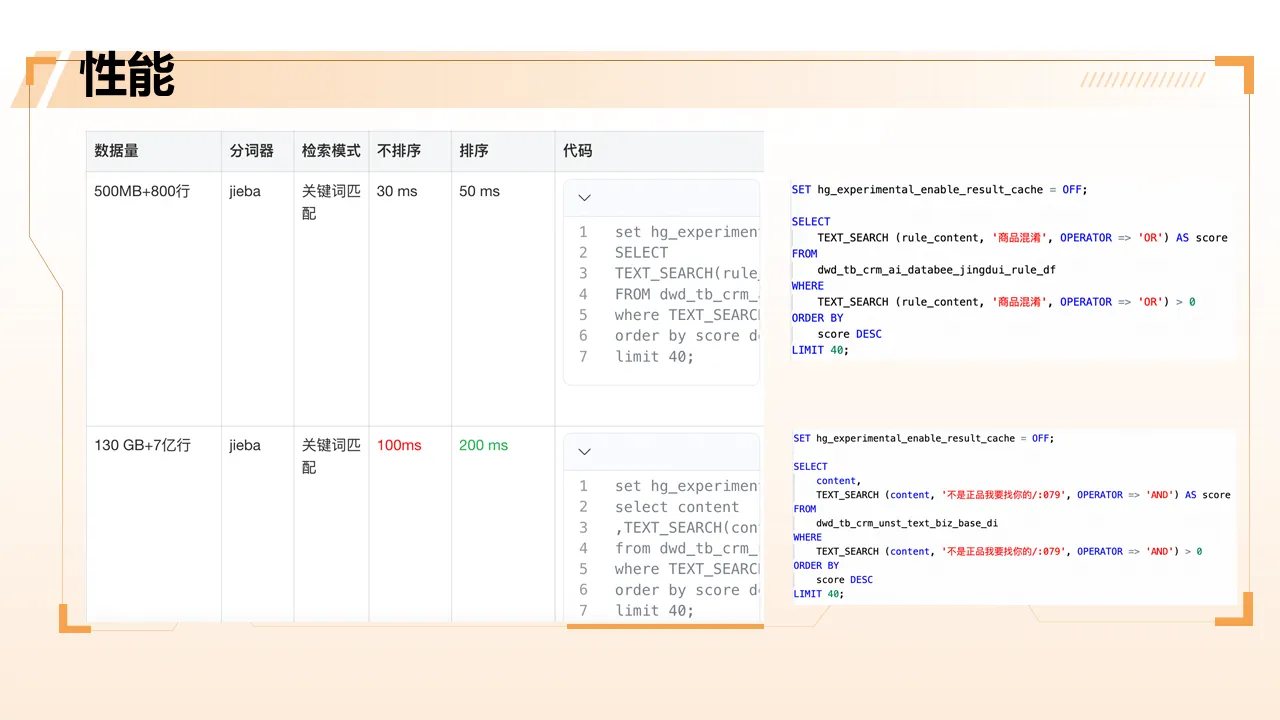Click the 50 ms sorted value
Image resolution: width=1280 pixels, height=720 pixels.
(479, 191)
